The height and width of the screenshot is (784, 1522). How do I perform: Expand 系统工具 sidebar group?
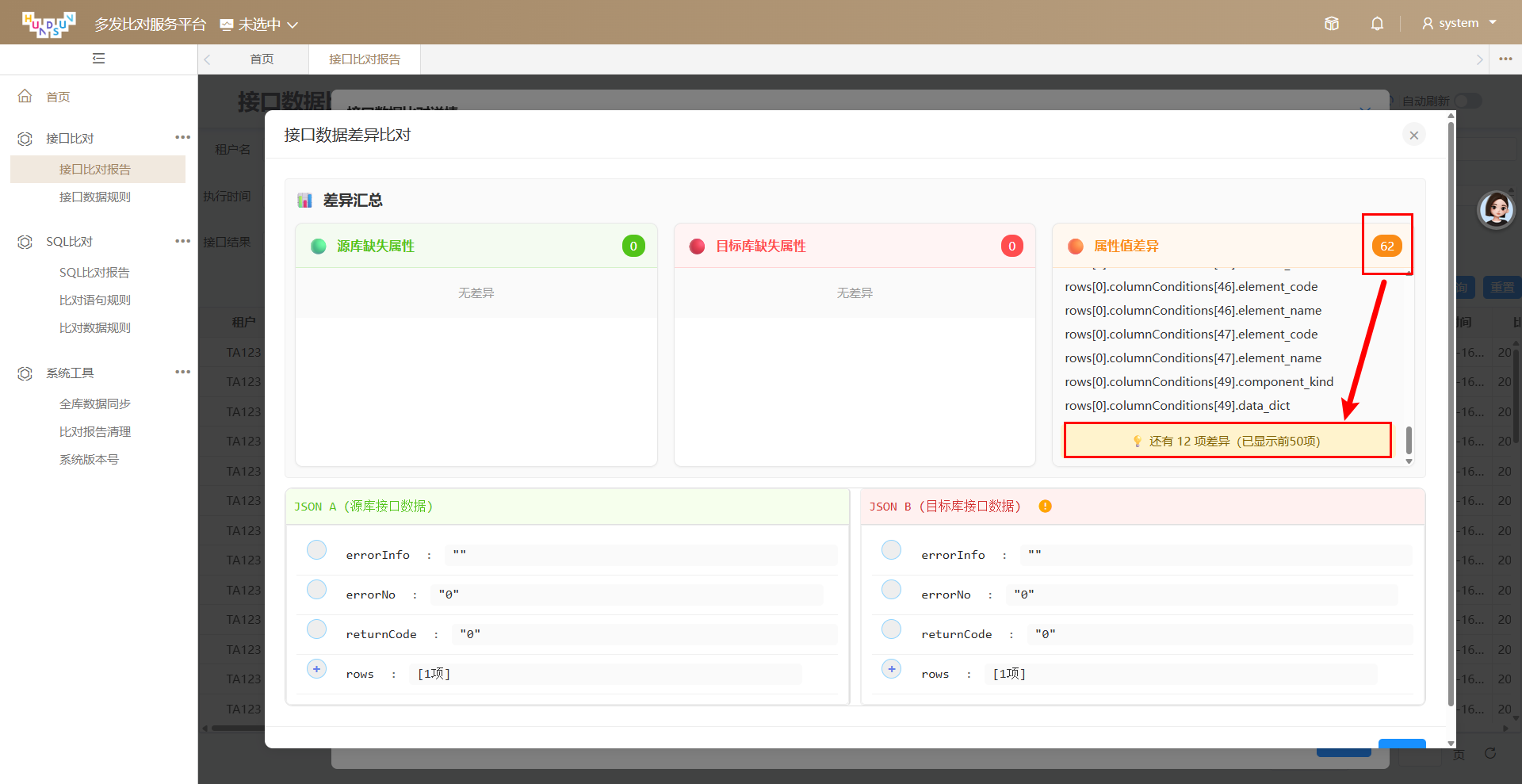click(x=70, y=373)
